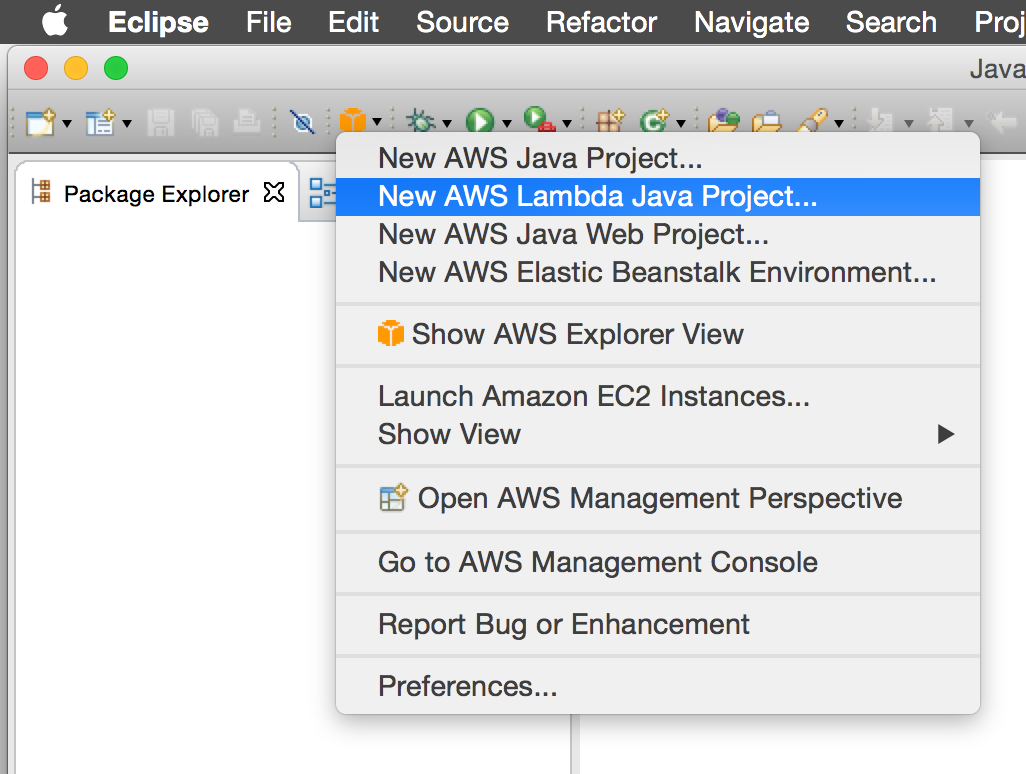Open the Debug dropdown arrow
The image size is (1026, 774).
pyautogui.click(x=446, y=124)
